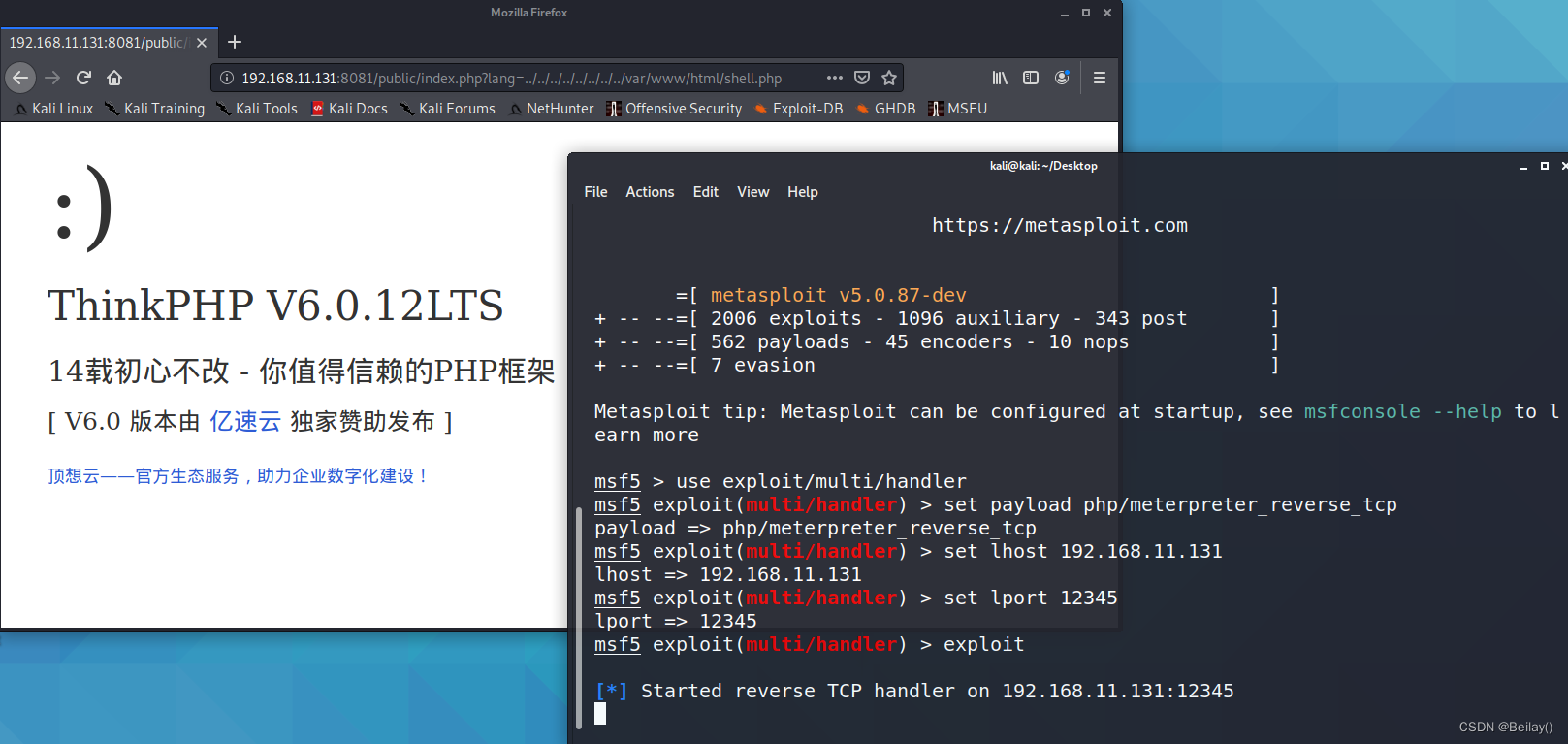
Task: Open the 顶想云 official ecosystem service link
Action: point(239,476)
